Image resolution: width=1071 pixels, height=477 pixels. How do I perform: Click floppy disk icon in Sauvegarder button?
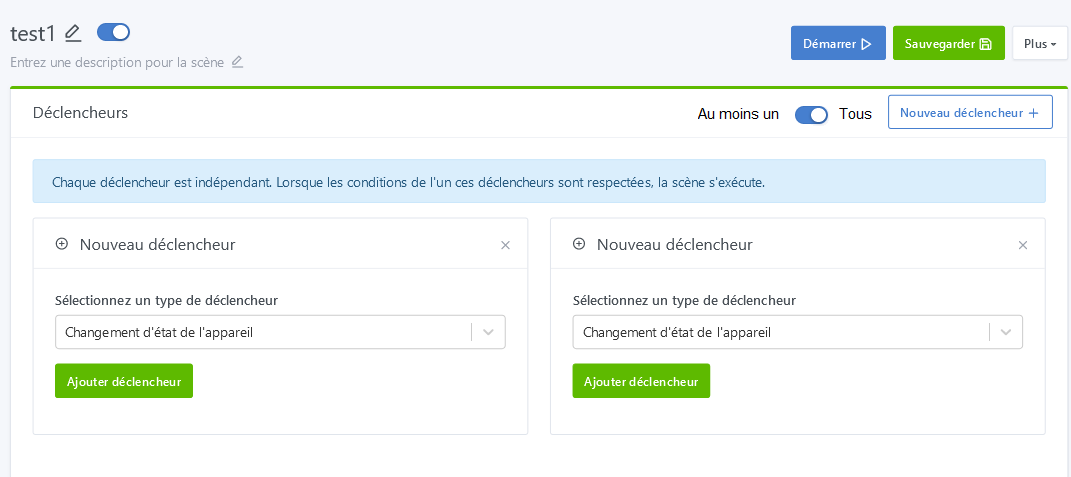click(986, 44)
